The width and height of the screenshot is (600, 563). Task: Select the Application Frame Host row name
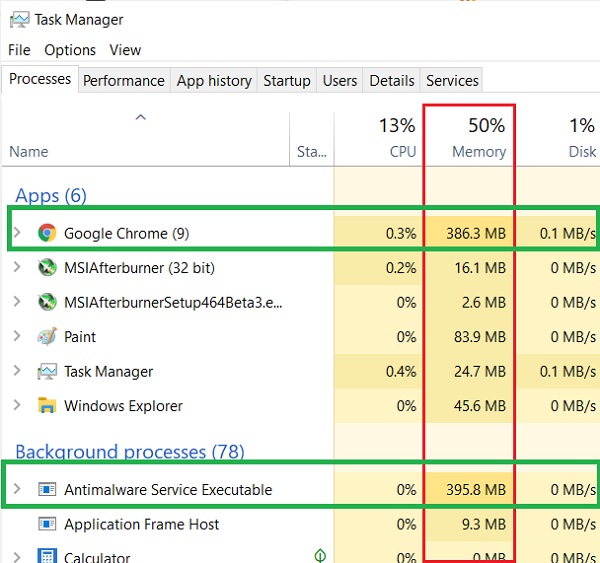pyautogui.click(x=142, y=524)
